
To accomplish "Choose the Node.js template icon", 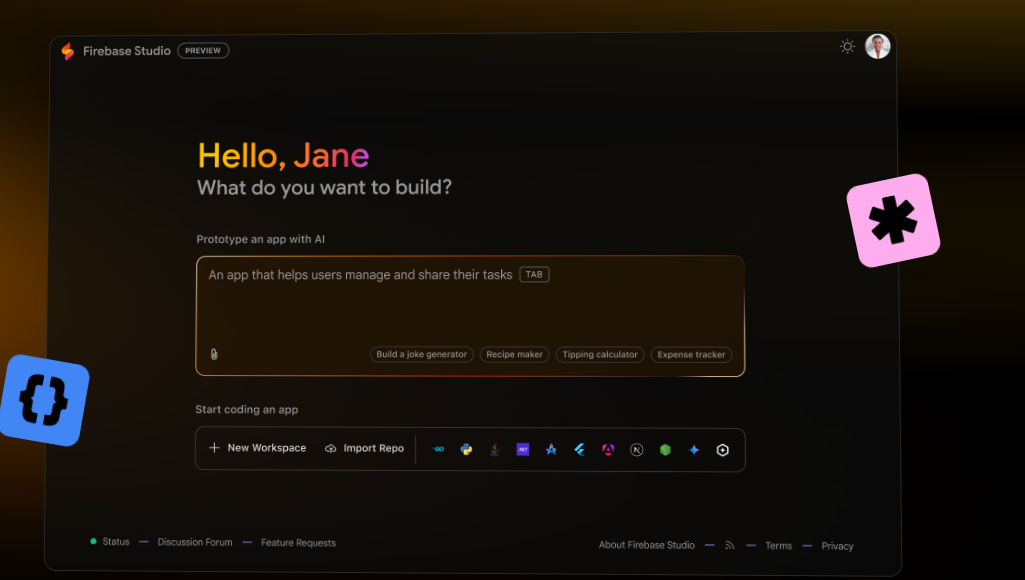I will pos(665,450).
